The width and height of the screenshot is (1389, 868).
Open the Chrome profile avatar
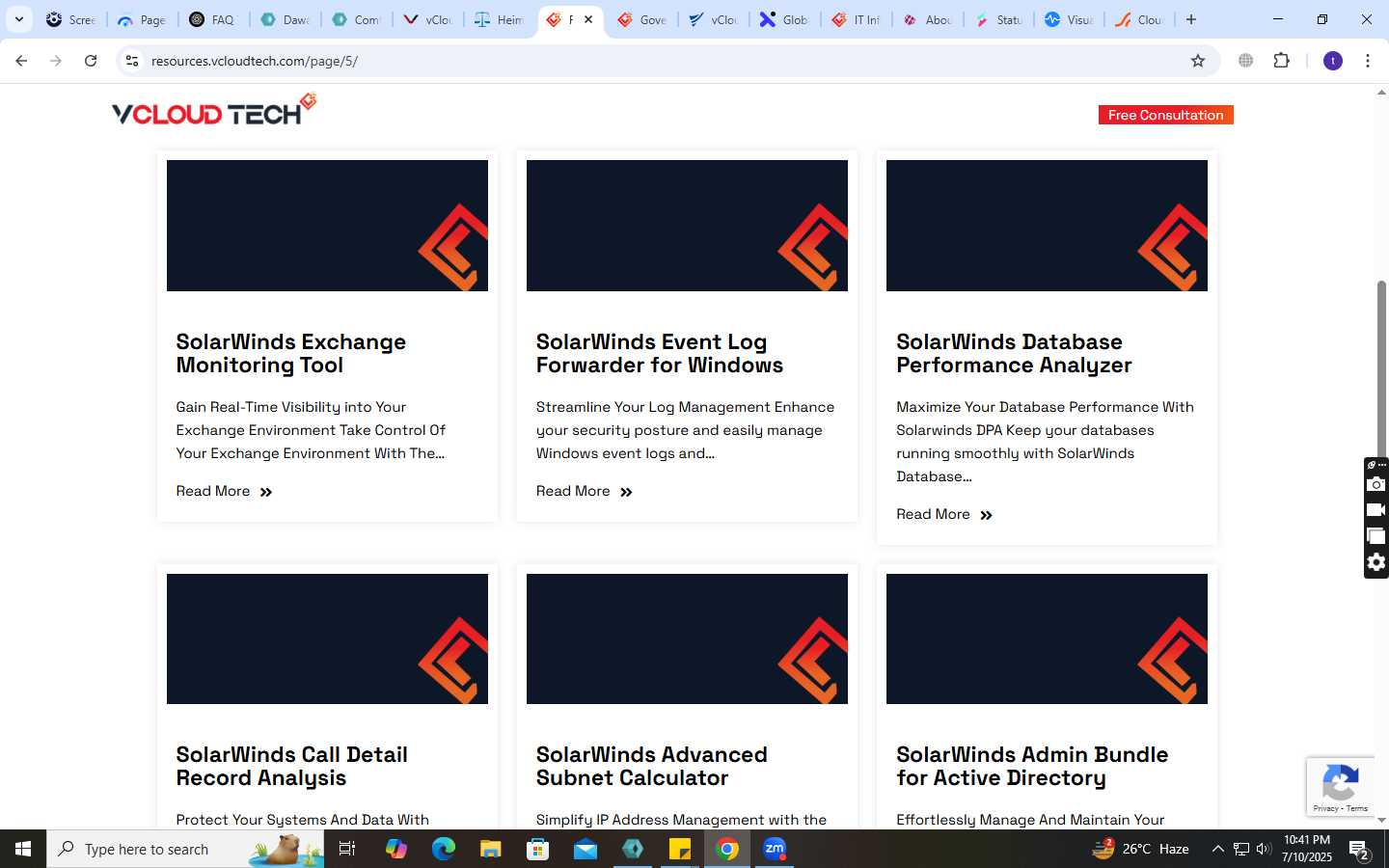1333,61
